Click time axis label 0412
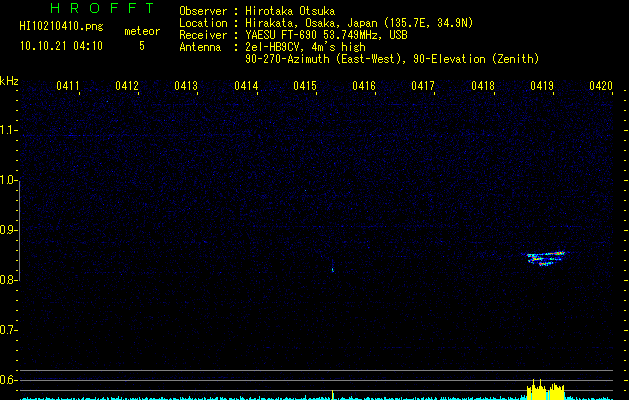 point(127,86)
